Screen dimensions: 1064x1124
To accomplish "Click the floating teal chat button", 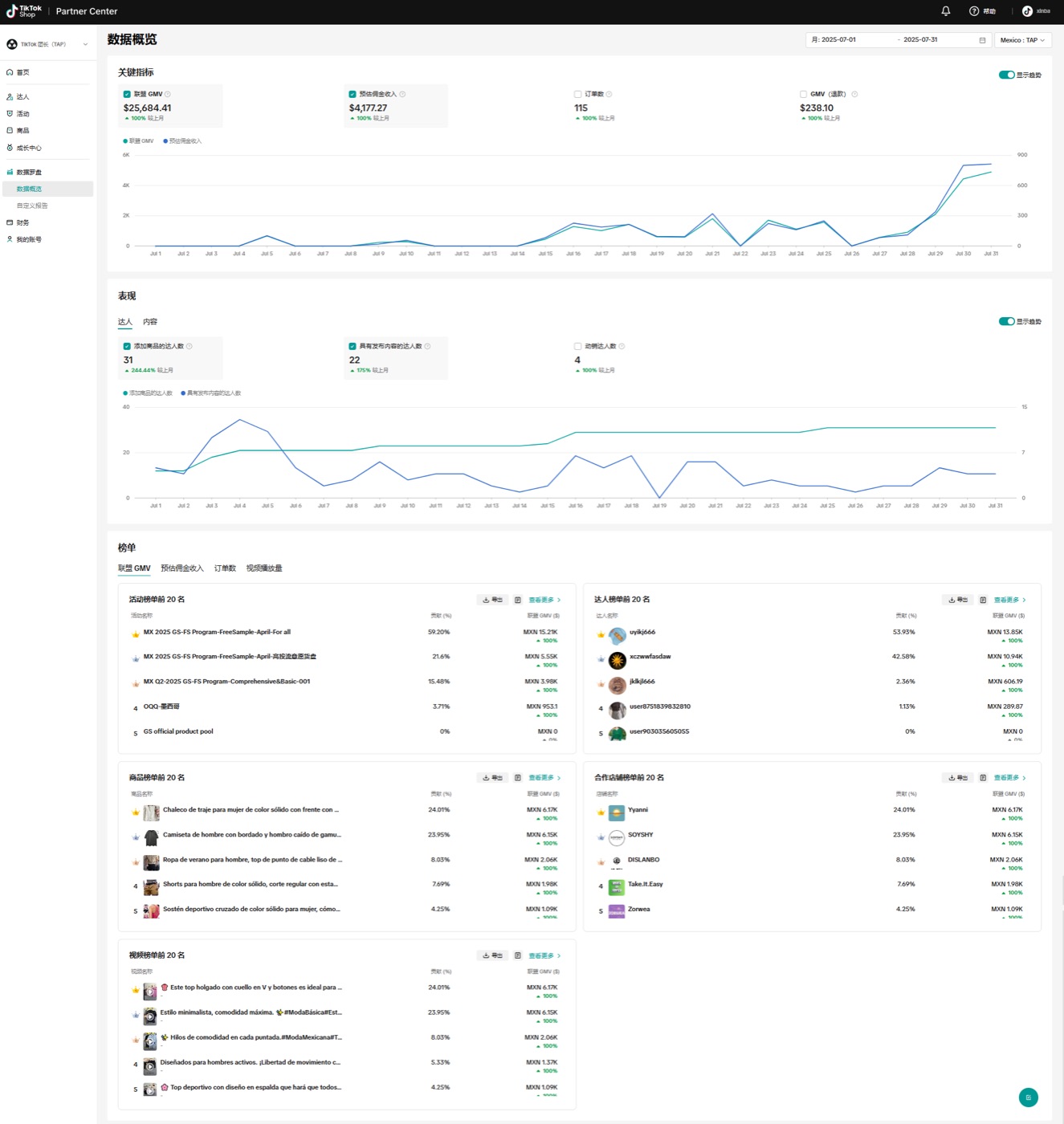I will (x=1028, y=1098).
